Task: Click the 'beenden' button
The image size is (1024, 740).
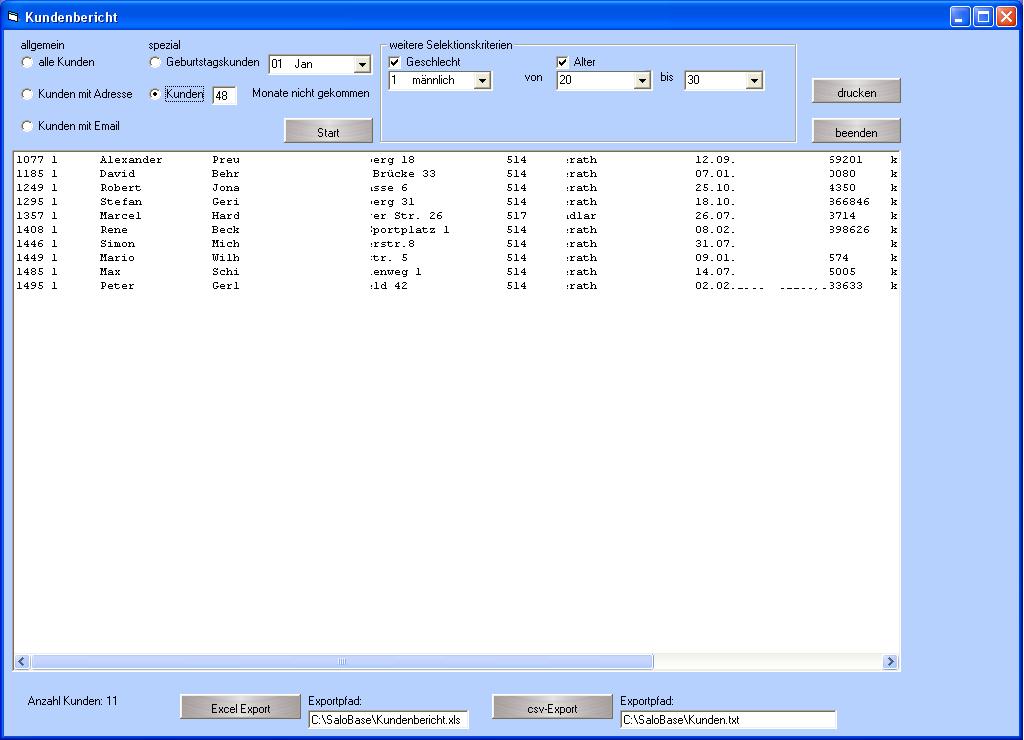Action: (x=856, y=132)
